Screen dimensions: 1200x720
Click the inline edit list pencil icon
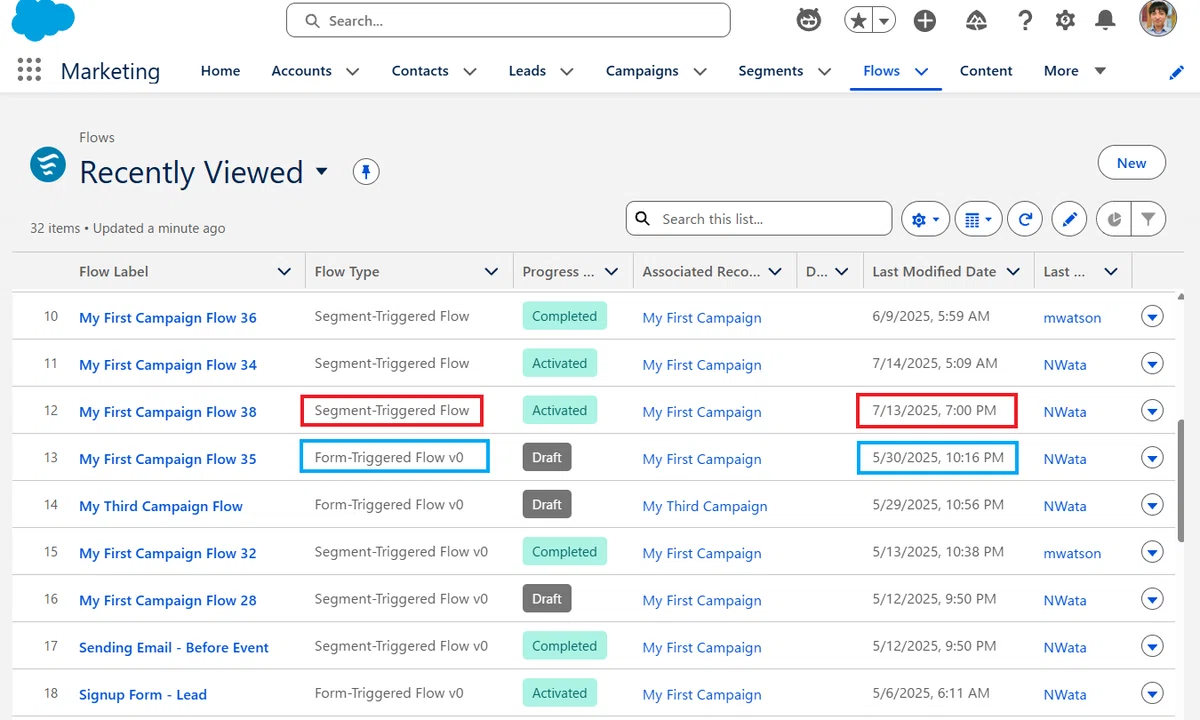1069,219
